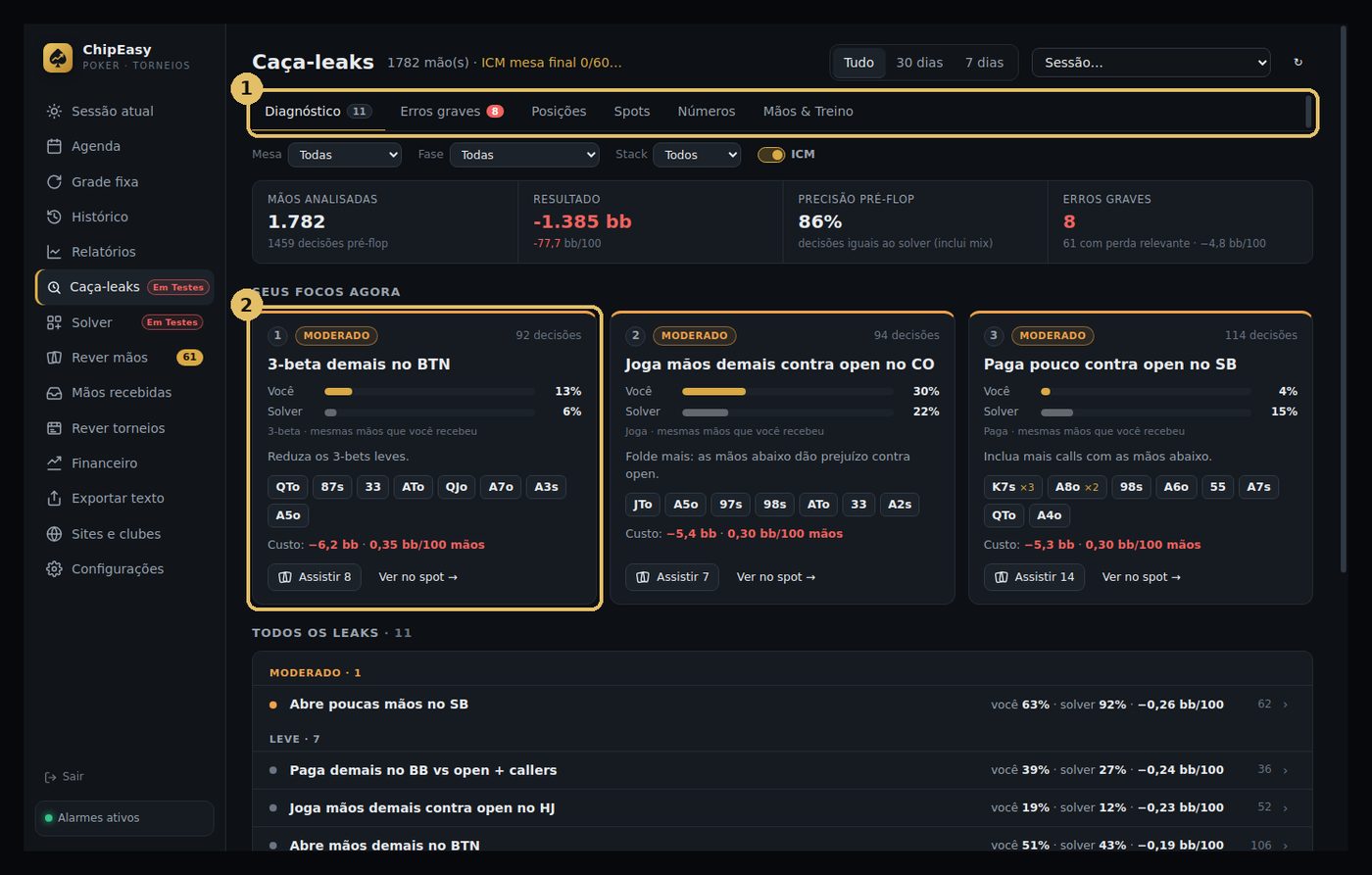Switch to the Posições tab
1372x875 pixels.
(x=559, y=112)
